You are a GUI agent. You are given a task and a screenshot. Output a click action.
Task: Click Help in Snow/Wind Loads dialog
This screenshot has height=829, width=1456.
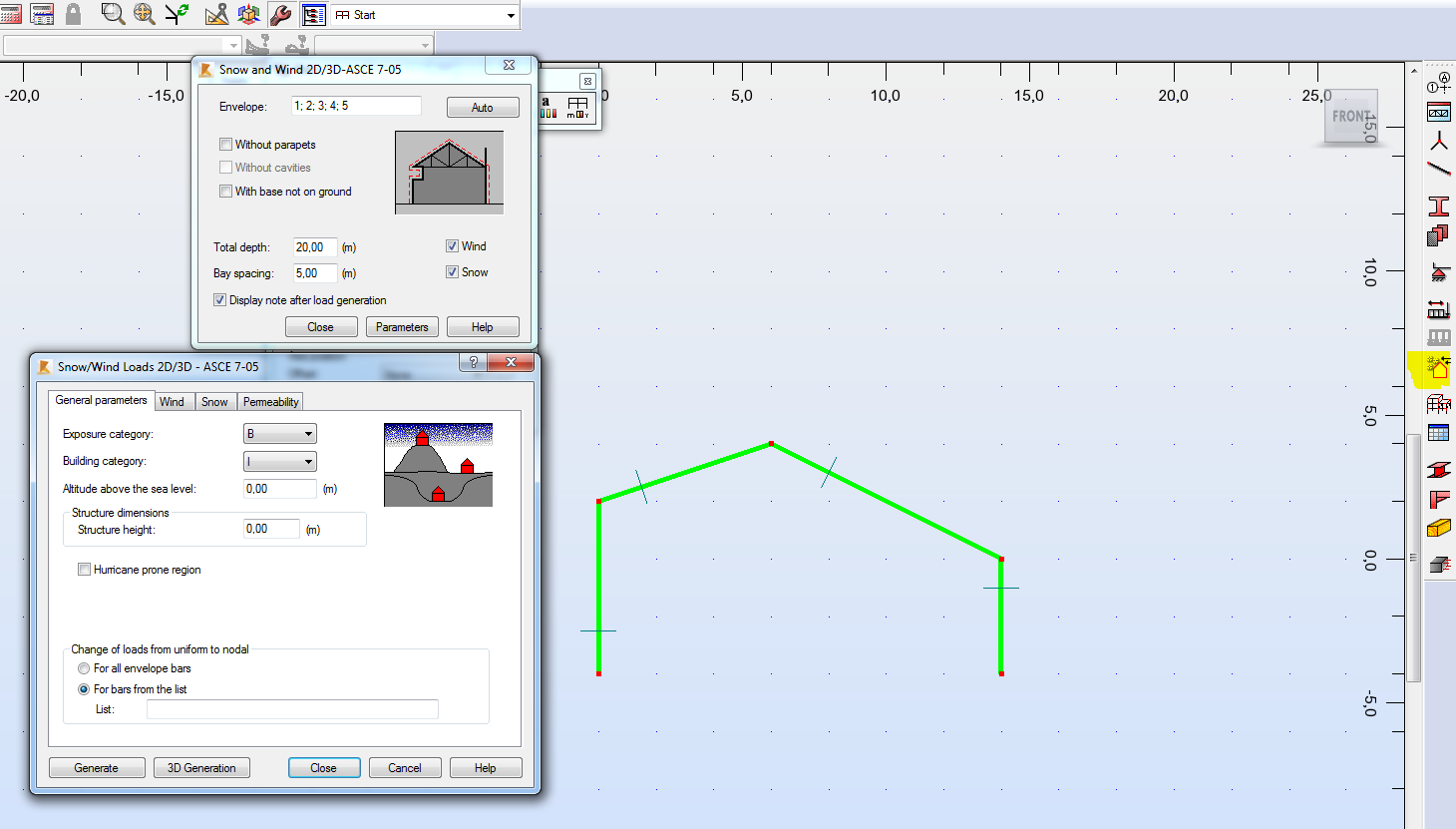pyautogui.click(x=486, y=768)
